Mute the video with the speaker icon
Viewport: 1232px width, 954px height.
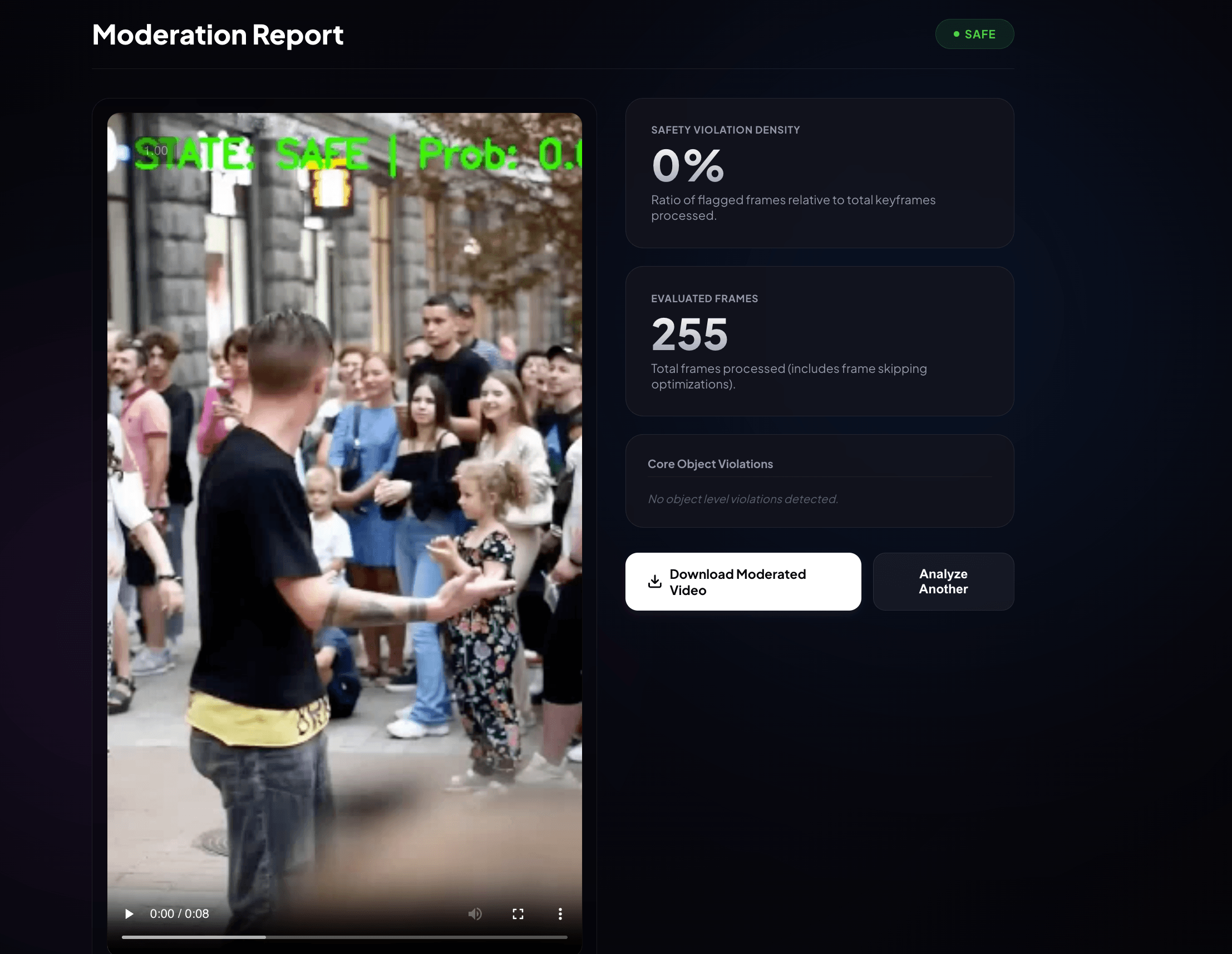pos(475,913)
